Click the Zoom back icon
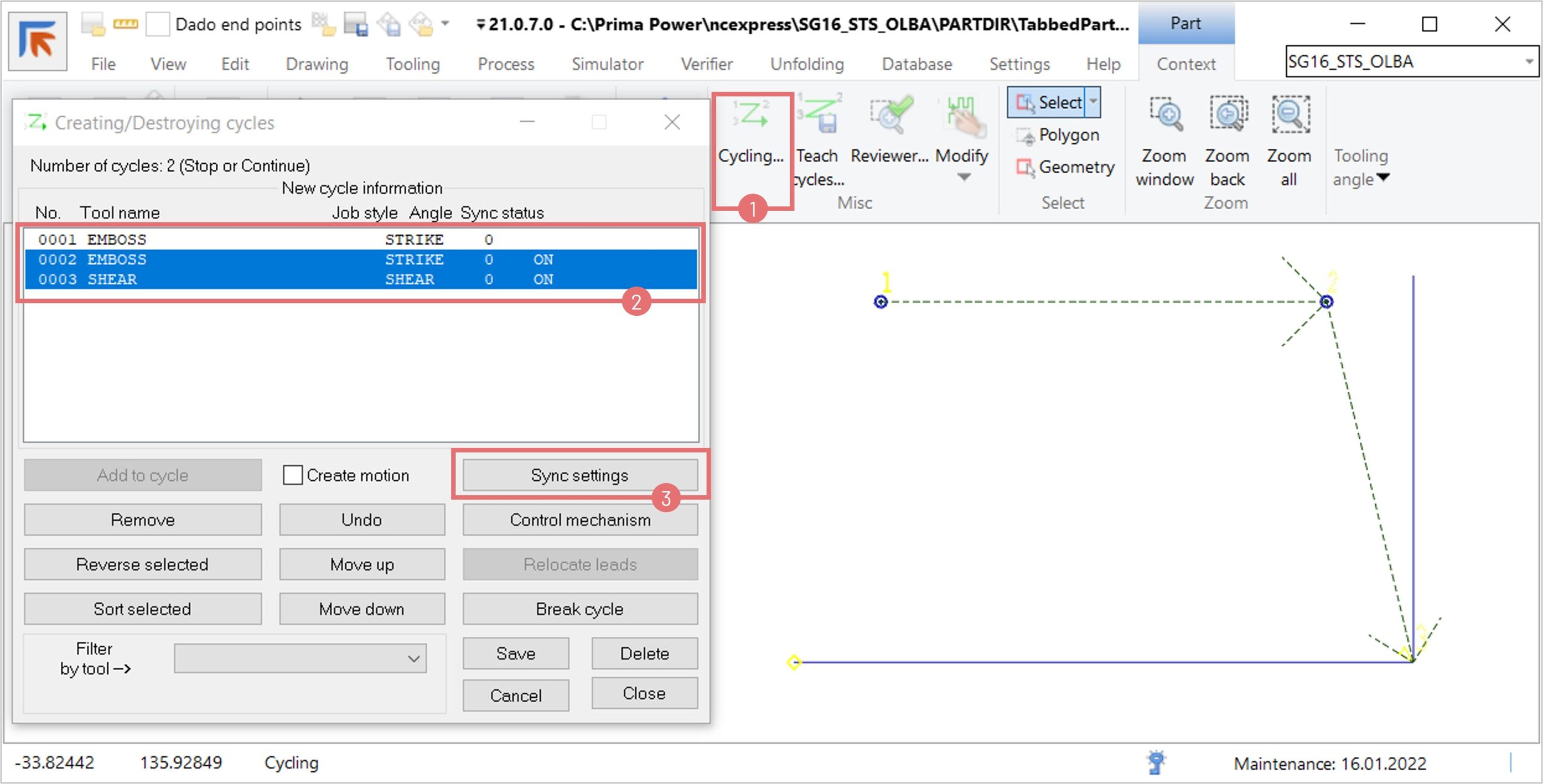Image resolution: width=1543 pixels, height=784 pixels. [x=1227, y=114]
